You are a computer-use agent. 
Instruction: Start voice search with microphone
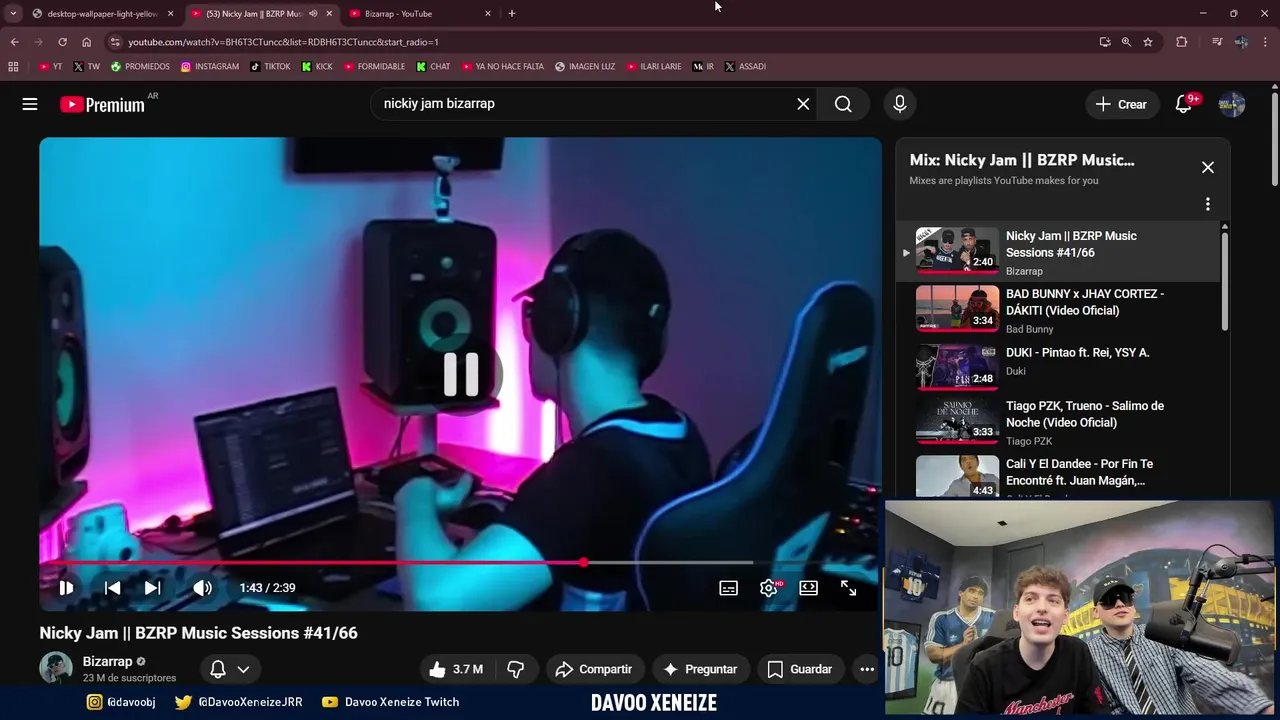(x=900, y=104)
